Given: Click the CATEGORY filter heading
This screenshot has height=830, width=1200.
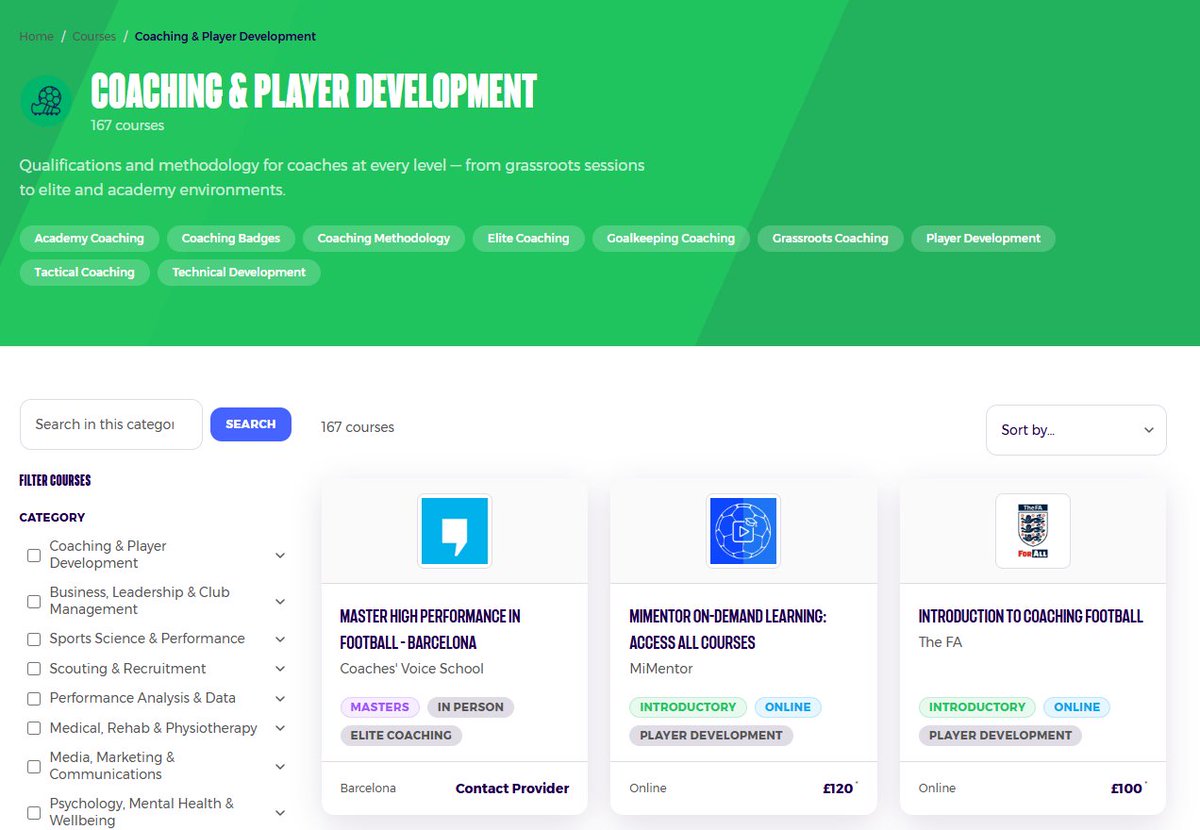Looking at the screenshot, I should point(52,517).
